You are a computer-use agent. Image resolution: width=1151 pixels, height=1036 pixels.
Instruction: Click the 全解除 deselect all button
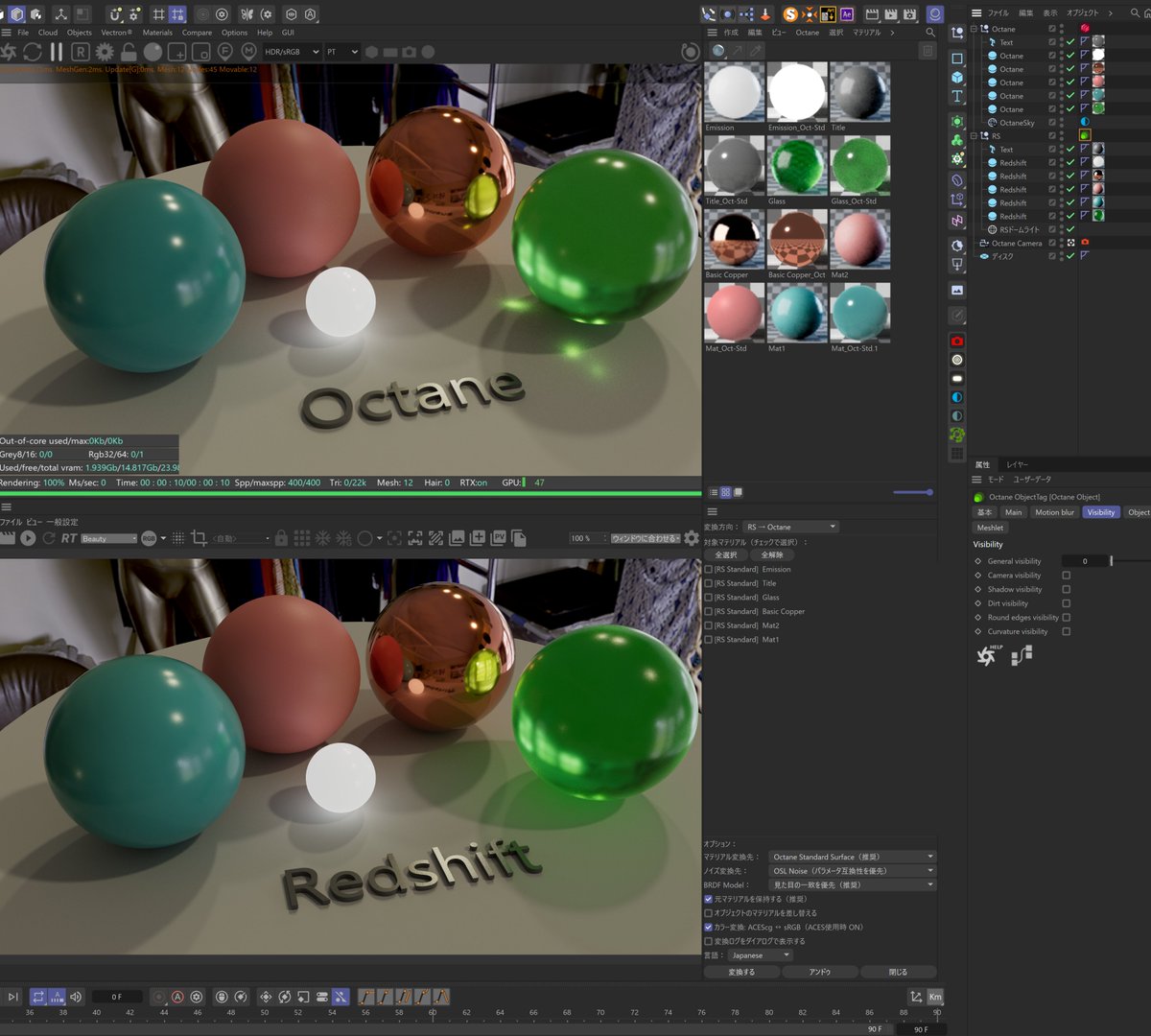pyautogui.click(x=772, y=554)
